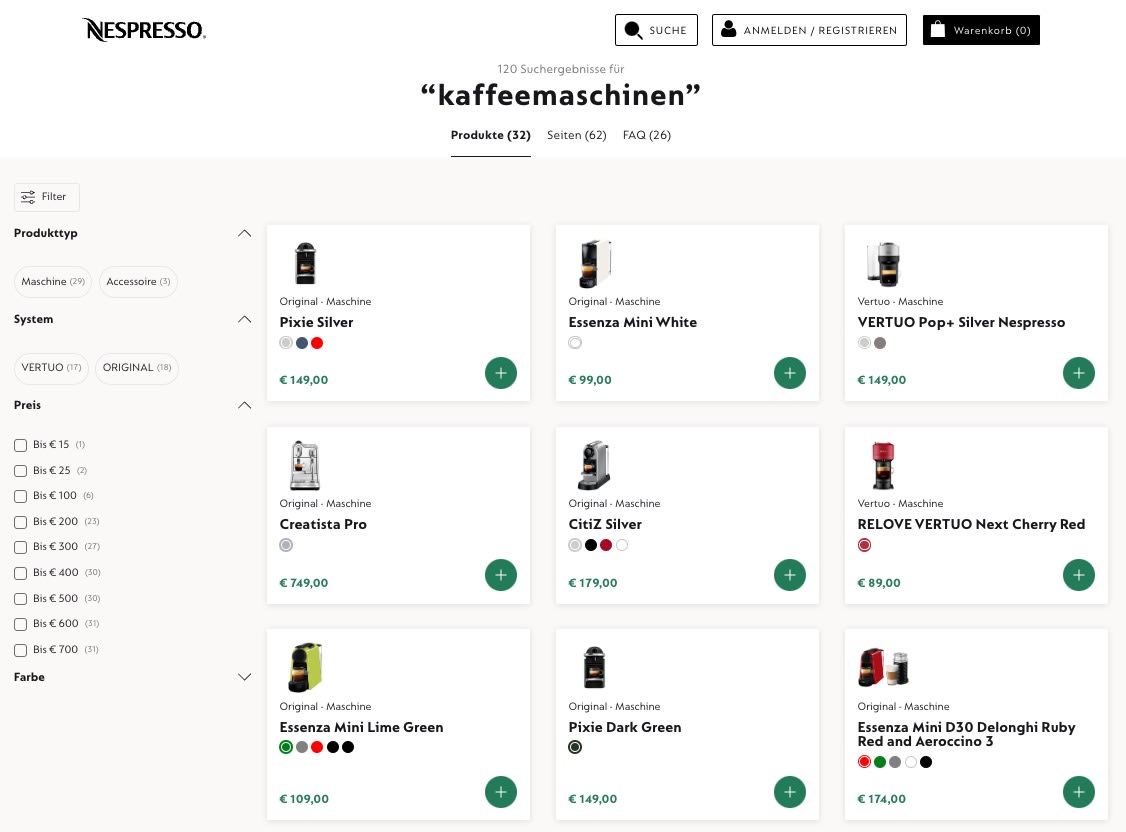Expand the Farbe filter section
Image resolution: width=1126 pixels, height=832 pixels.
[245, 677]
